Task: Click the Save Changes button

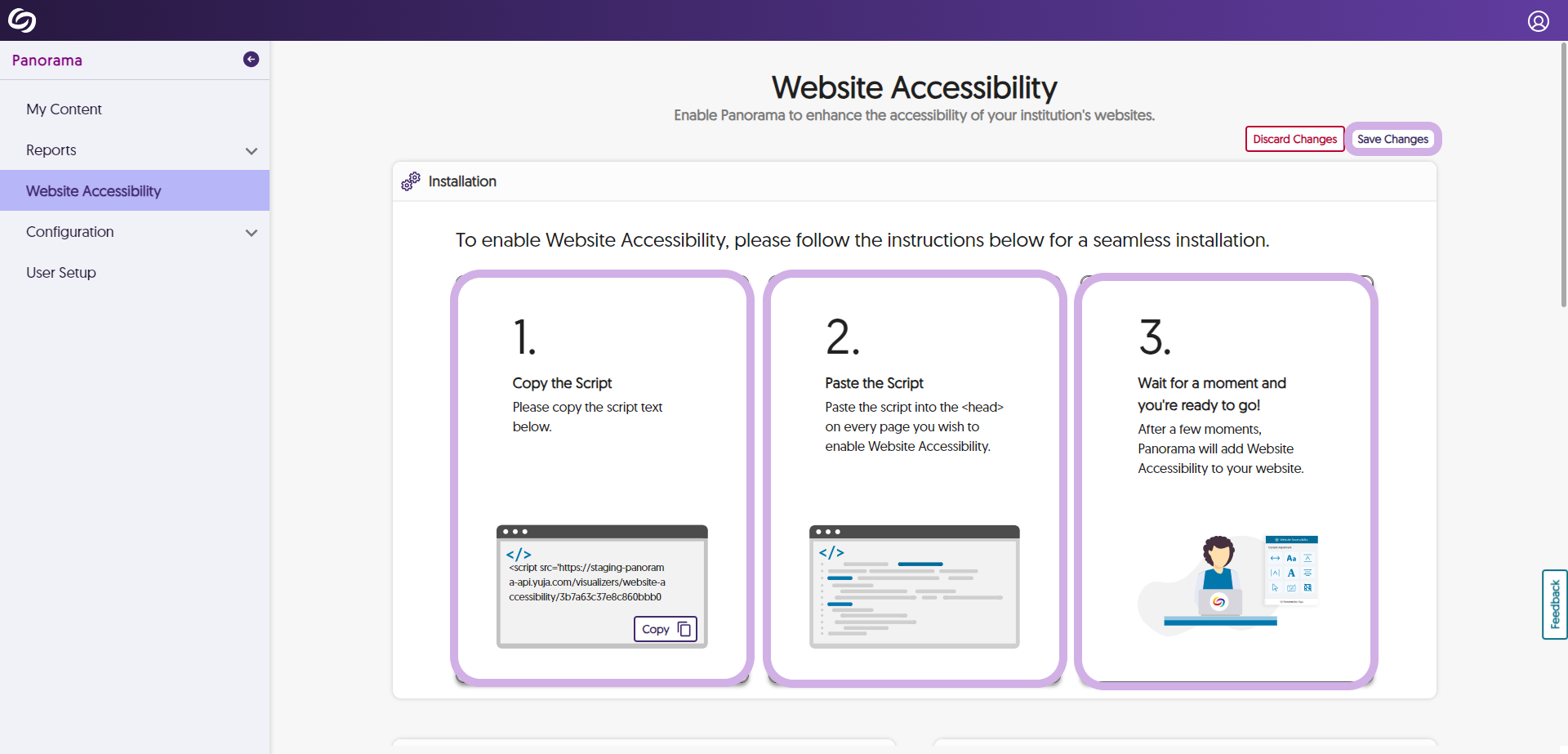Action: click(x=1392, y=139)
